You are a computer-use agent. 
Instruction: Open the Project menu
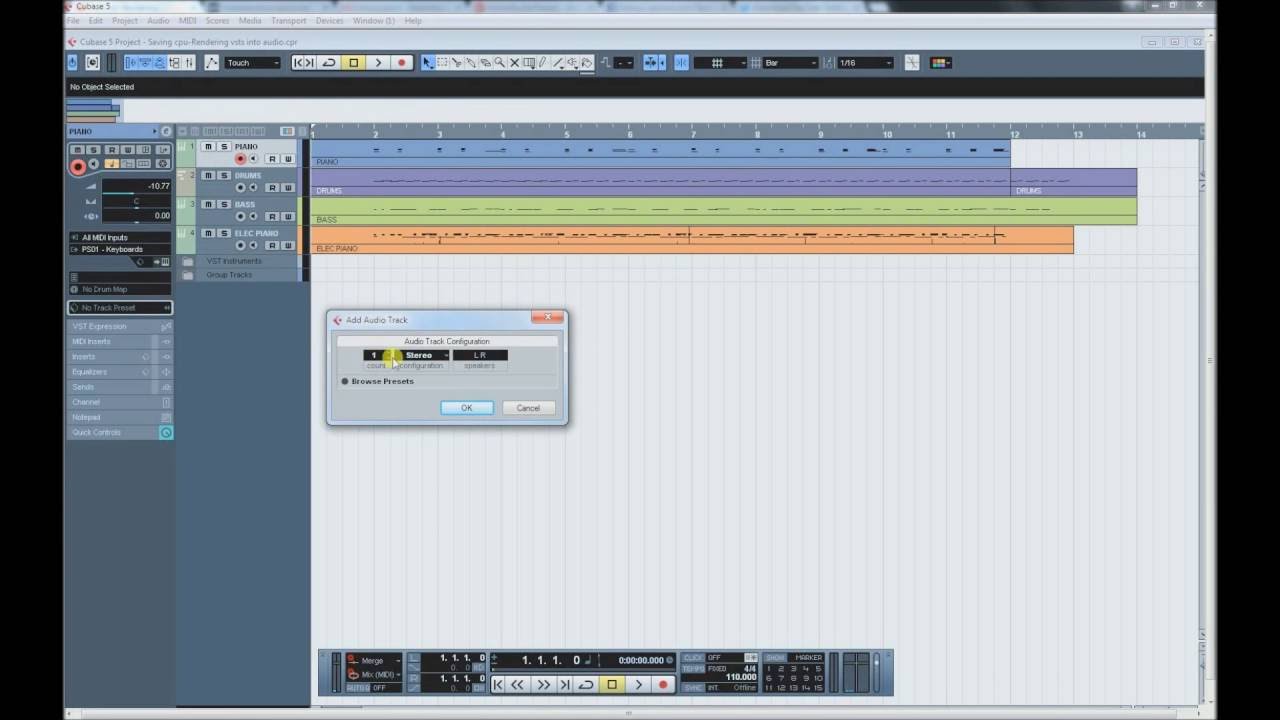(x=125, y=20)
